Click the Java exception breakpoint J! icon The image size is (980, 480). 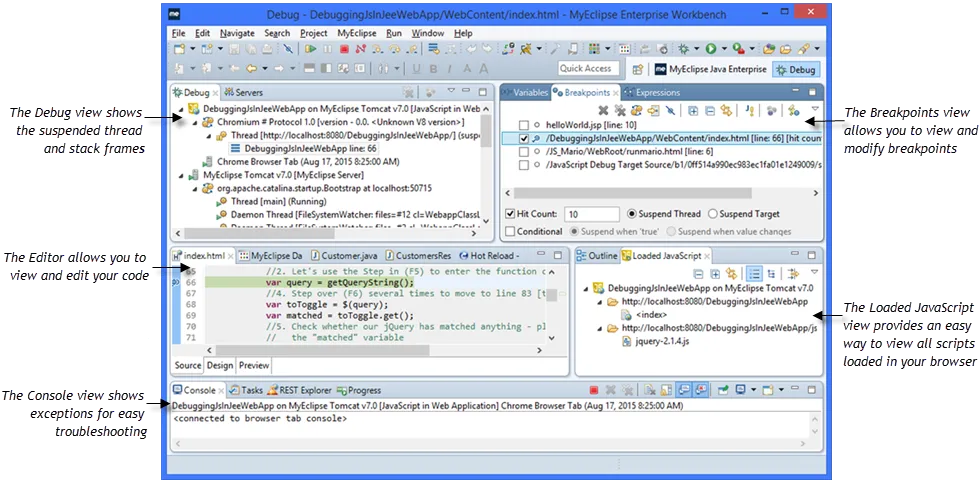click(x=751, y=111)
